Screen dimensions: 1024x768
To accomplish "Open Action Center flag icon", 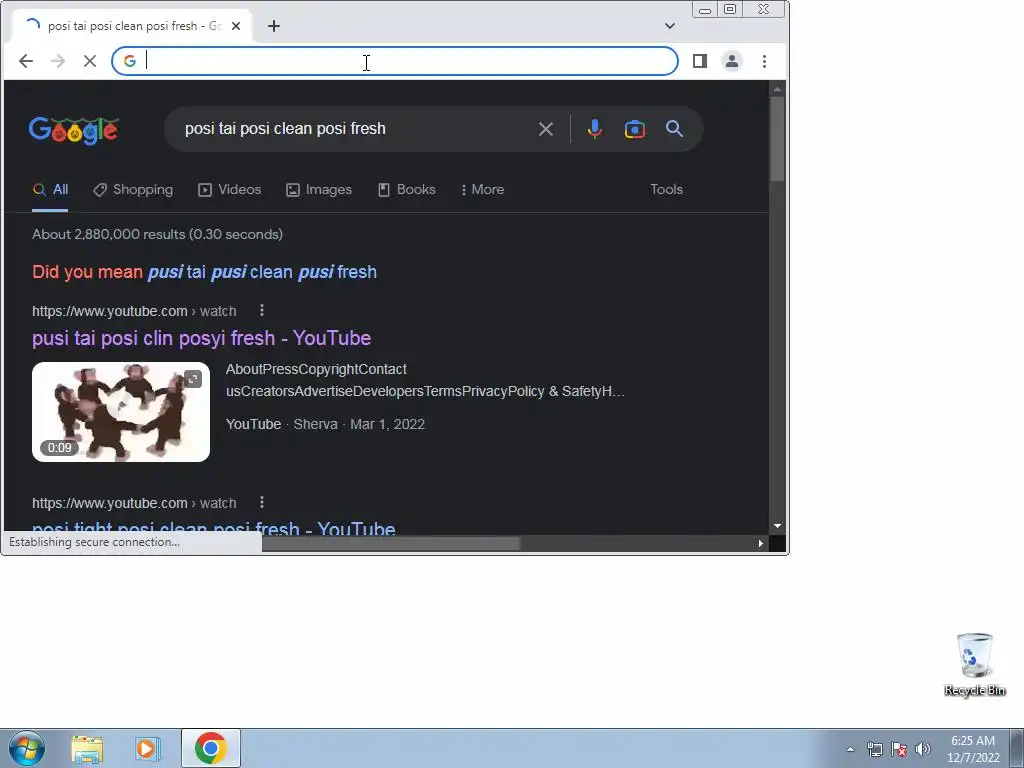I will pos(899,750).
